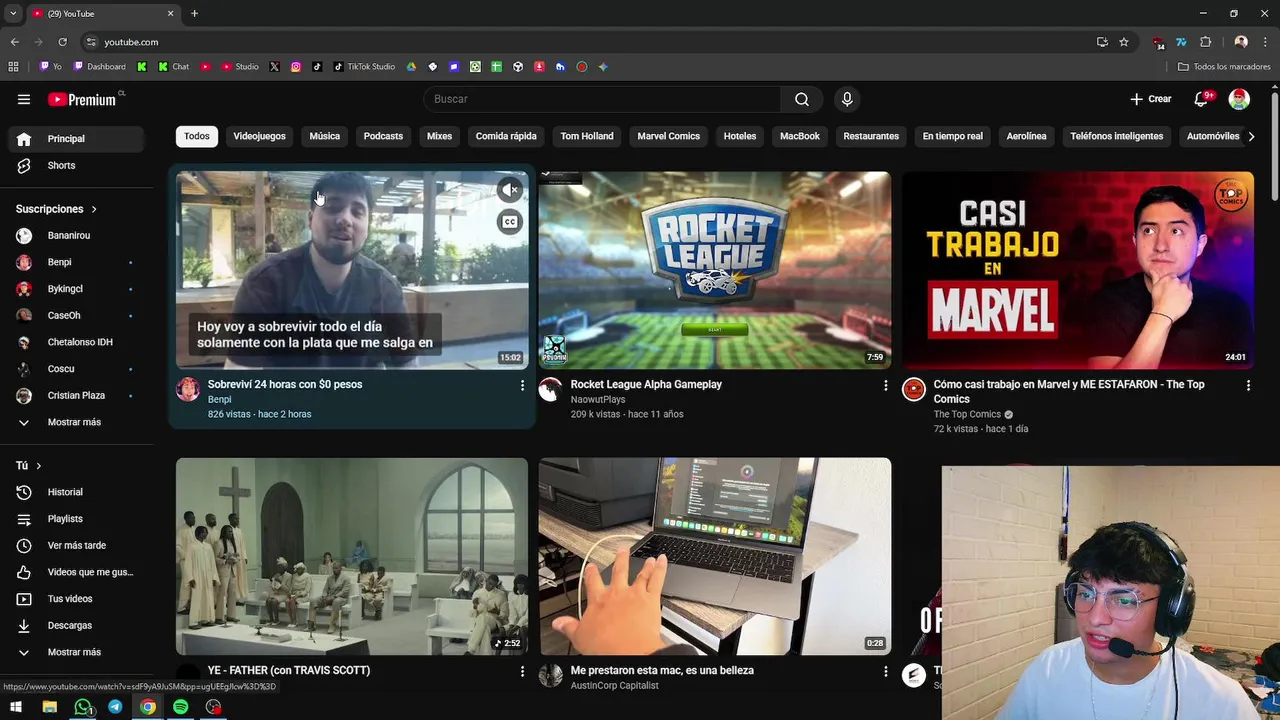Go to Principal home in sidebar
The image size is (1280, 720).
coord(75,139)
